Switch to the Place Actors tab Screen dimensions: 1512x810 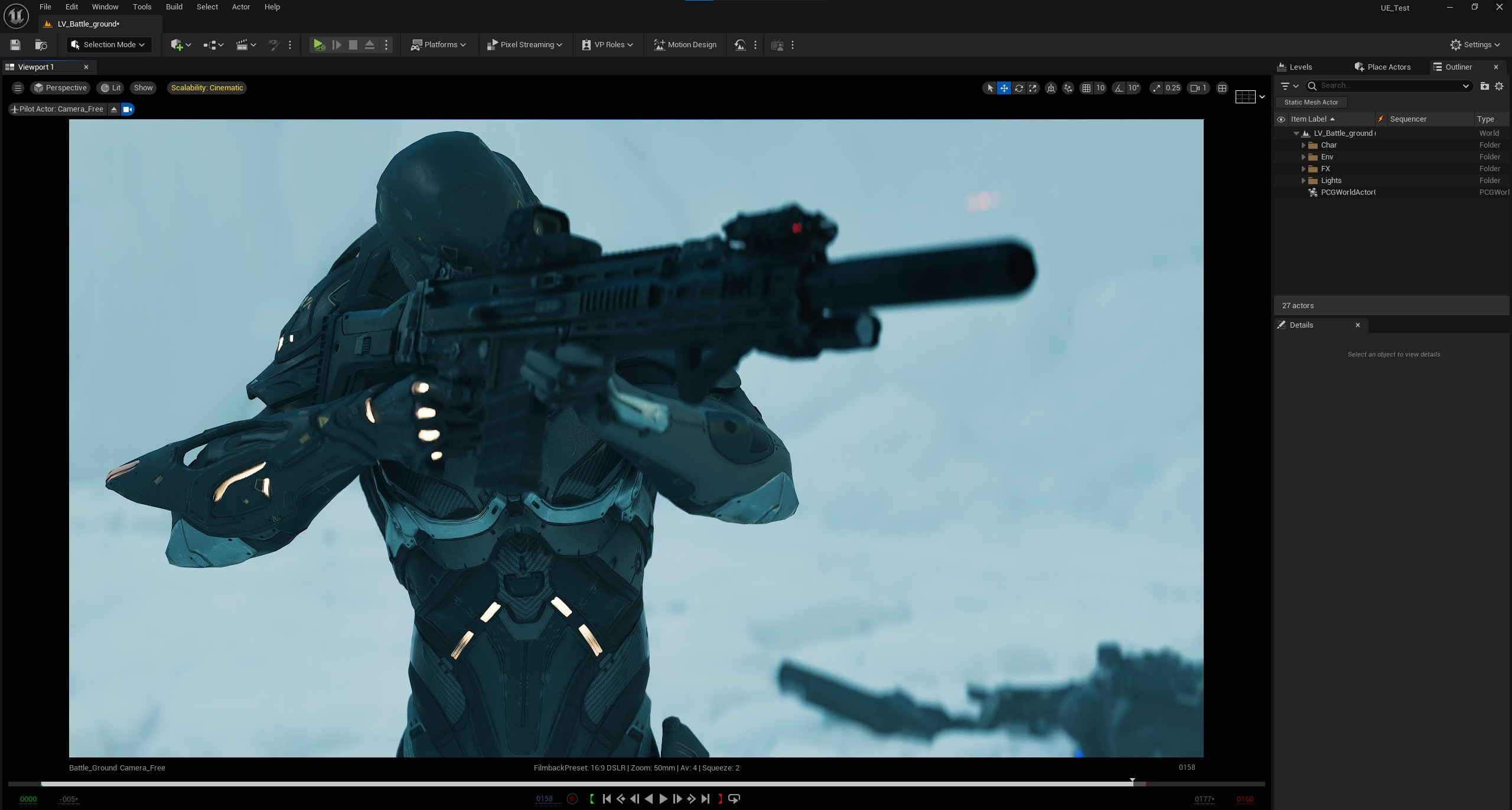coord(1383,67)
